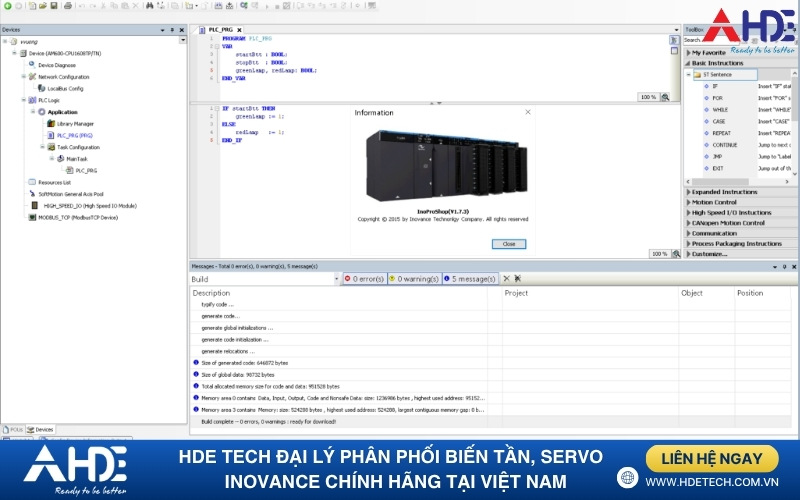Switch declaration editor to textual view

coord(674,40)
